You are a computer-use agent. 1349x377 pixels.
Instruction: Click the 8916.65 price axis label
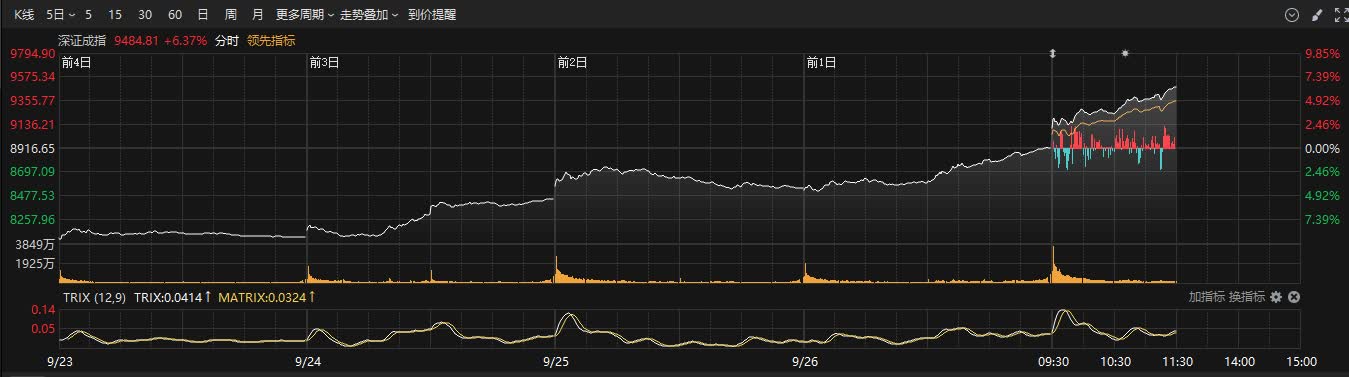(32, 148)
